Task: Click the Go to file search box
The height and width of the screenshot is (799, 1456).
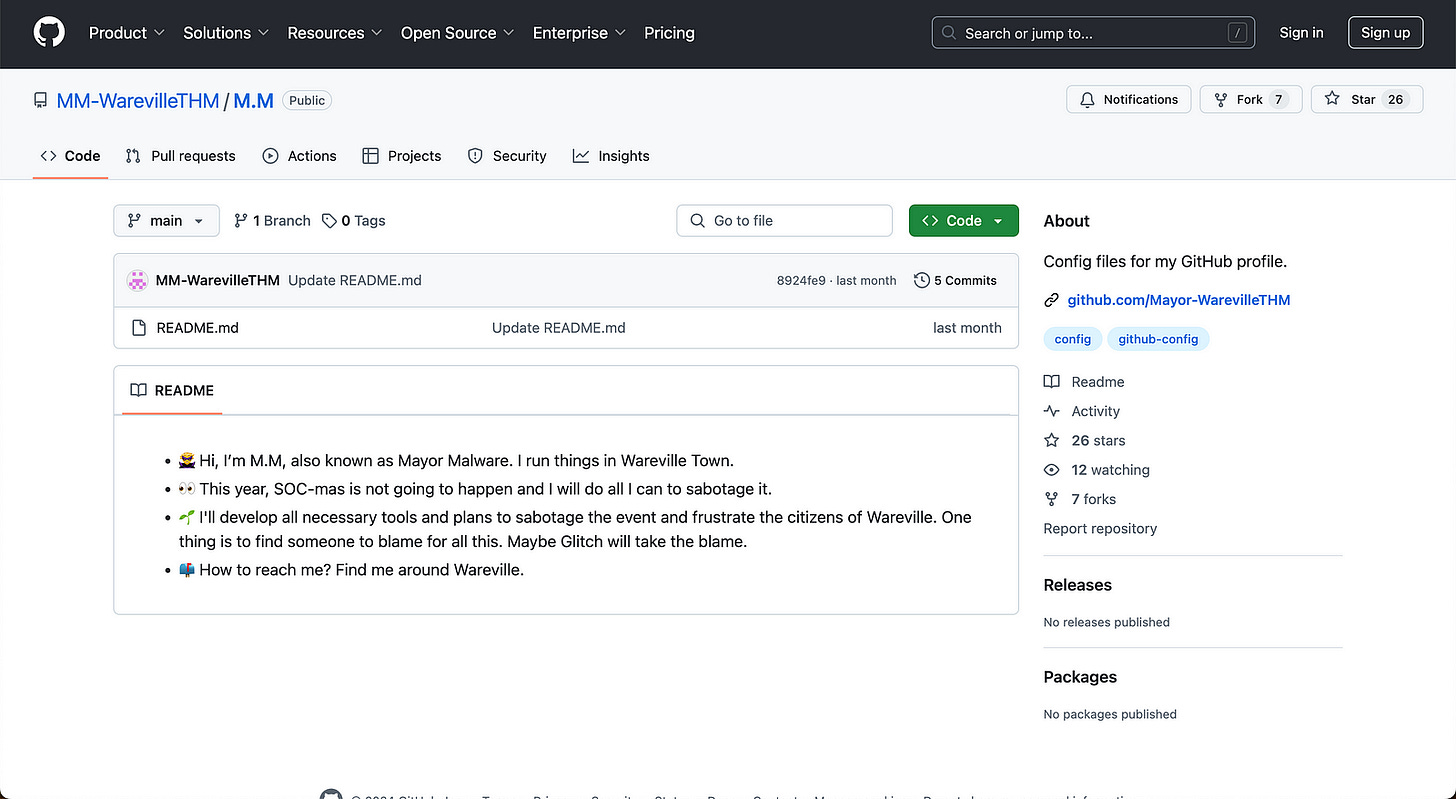Action: 785,221
